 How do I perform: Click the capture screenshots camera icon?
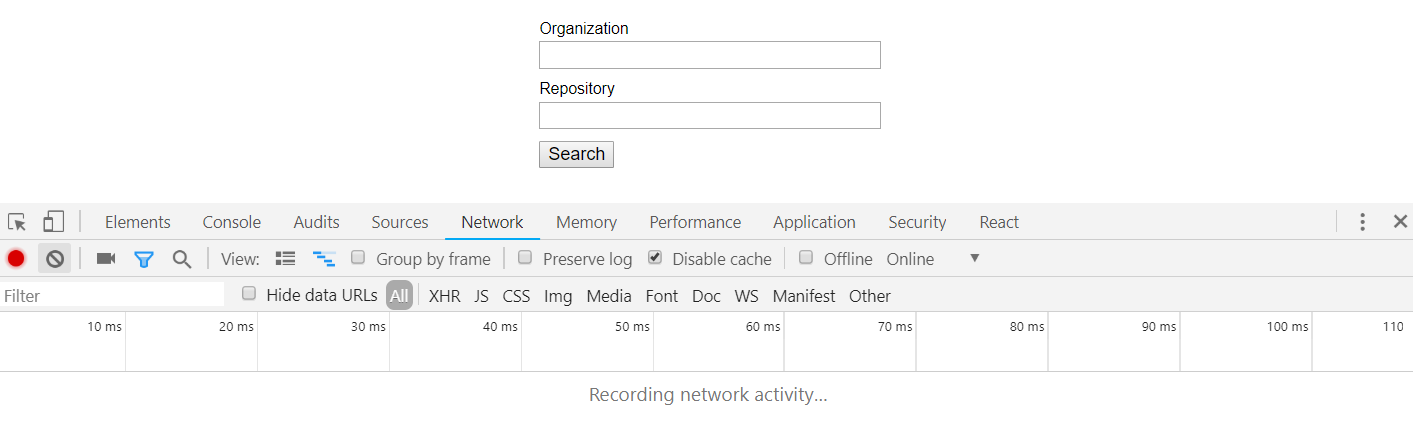click(x=106, y=259)
